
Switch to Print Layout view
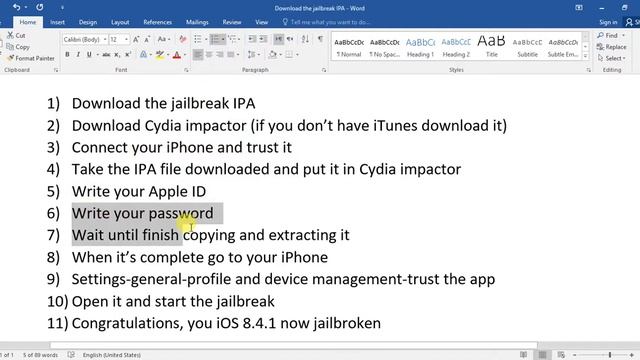point(542,355)
